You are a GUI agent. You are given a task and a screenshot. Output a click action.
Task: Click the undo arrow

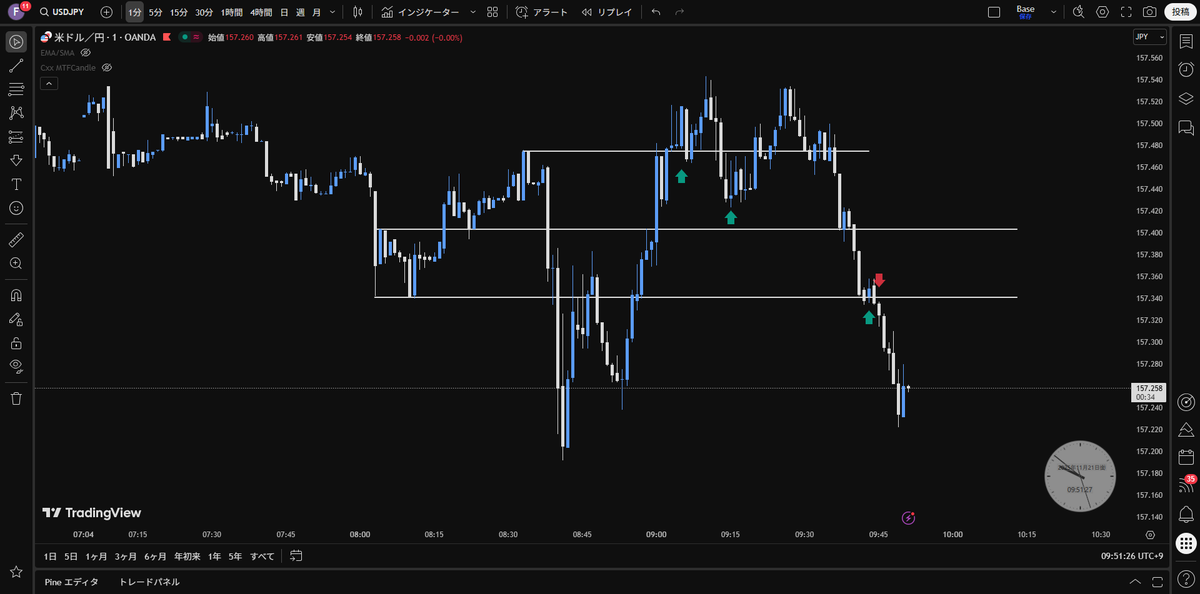click(x=656, y=12)
